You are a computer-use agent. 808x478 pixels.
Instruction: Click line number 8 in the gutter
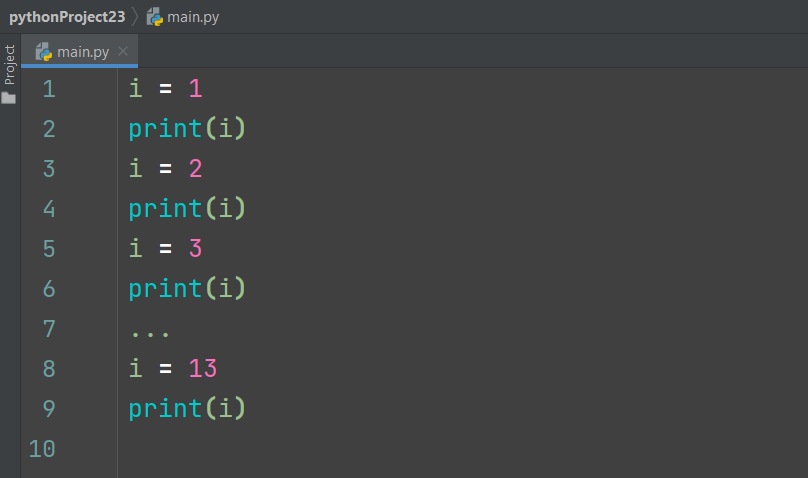point(49,369)
